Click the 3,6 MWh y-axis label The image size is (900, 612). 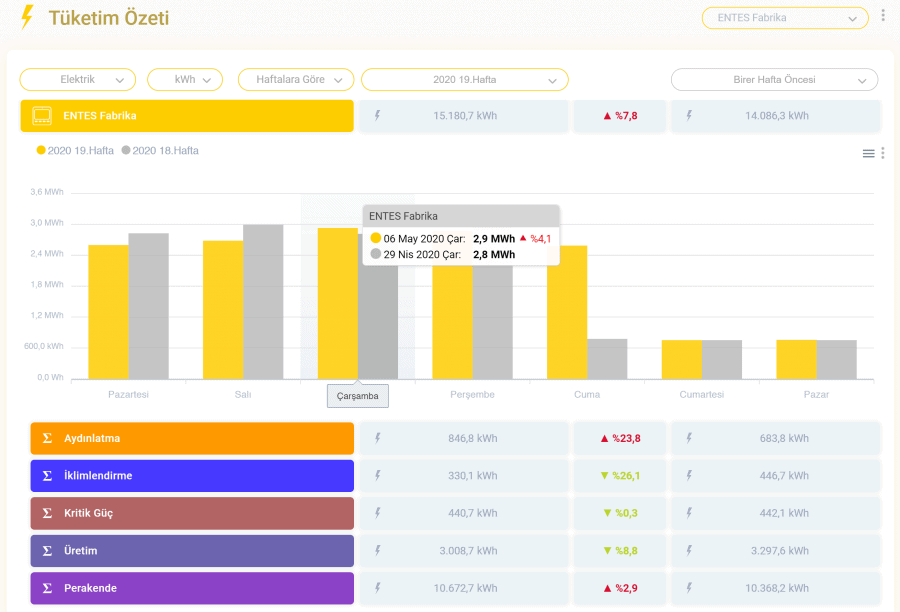coord(47,192)
